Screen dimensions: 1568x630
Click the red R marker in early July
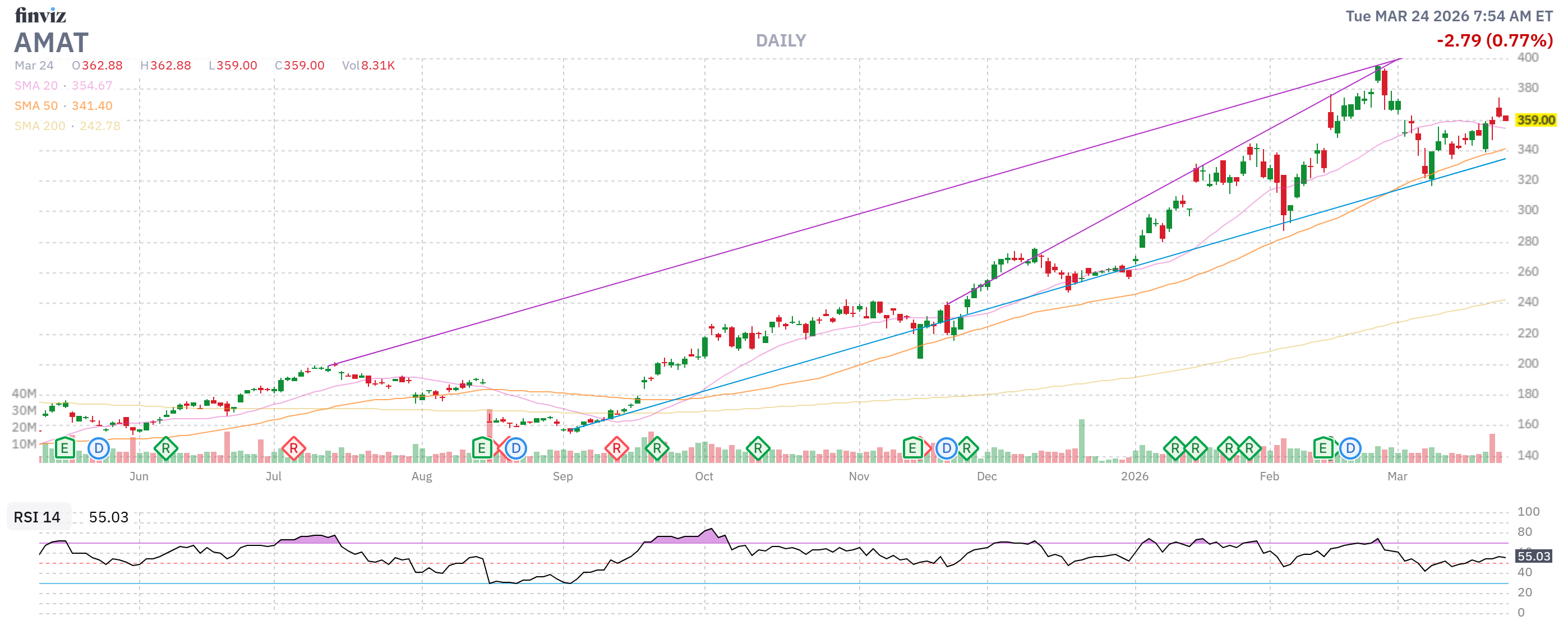tap(293, 449)
